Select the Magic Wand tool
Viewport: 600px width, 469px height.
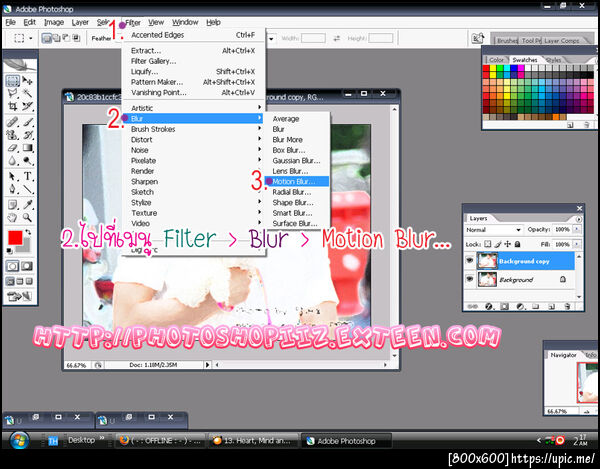[27, 93]
